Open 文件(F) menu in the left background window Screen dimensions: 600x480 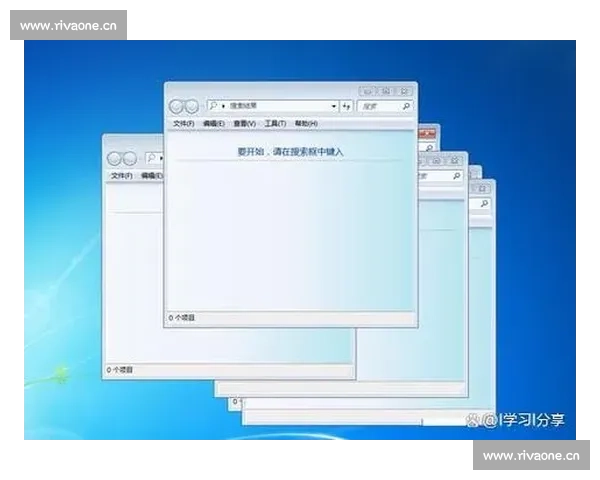(x=121, y=175)
